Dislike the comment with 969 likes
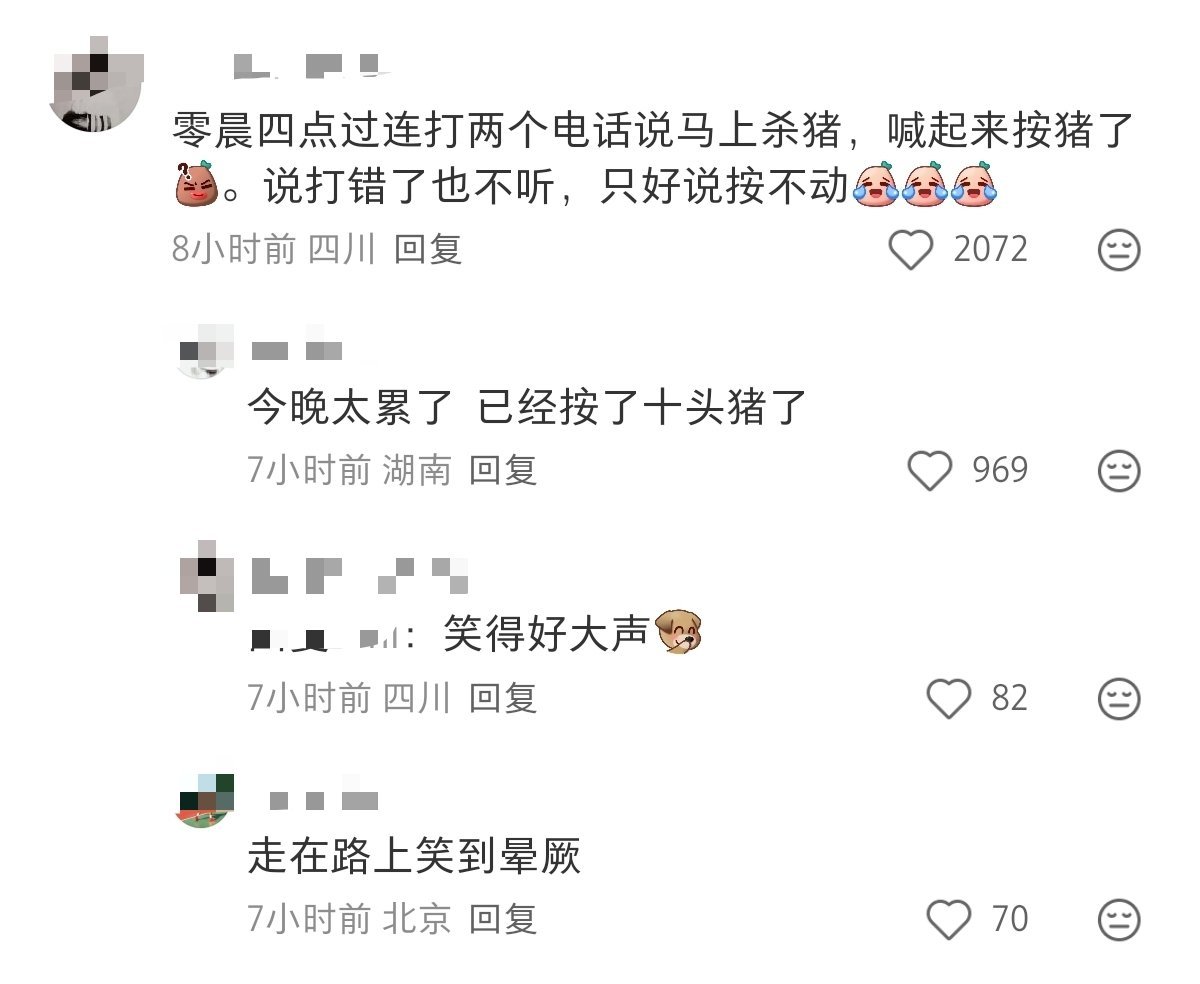 pyautogui.click(x=1119, y=470)
